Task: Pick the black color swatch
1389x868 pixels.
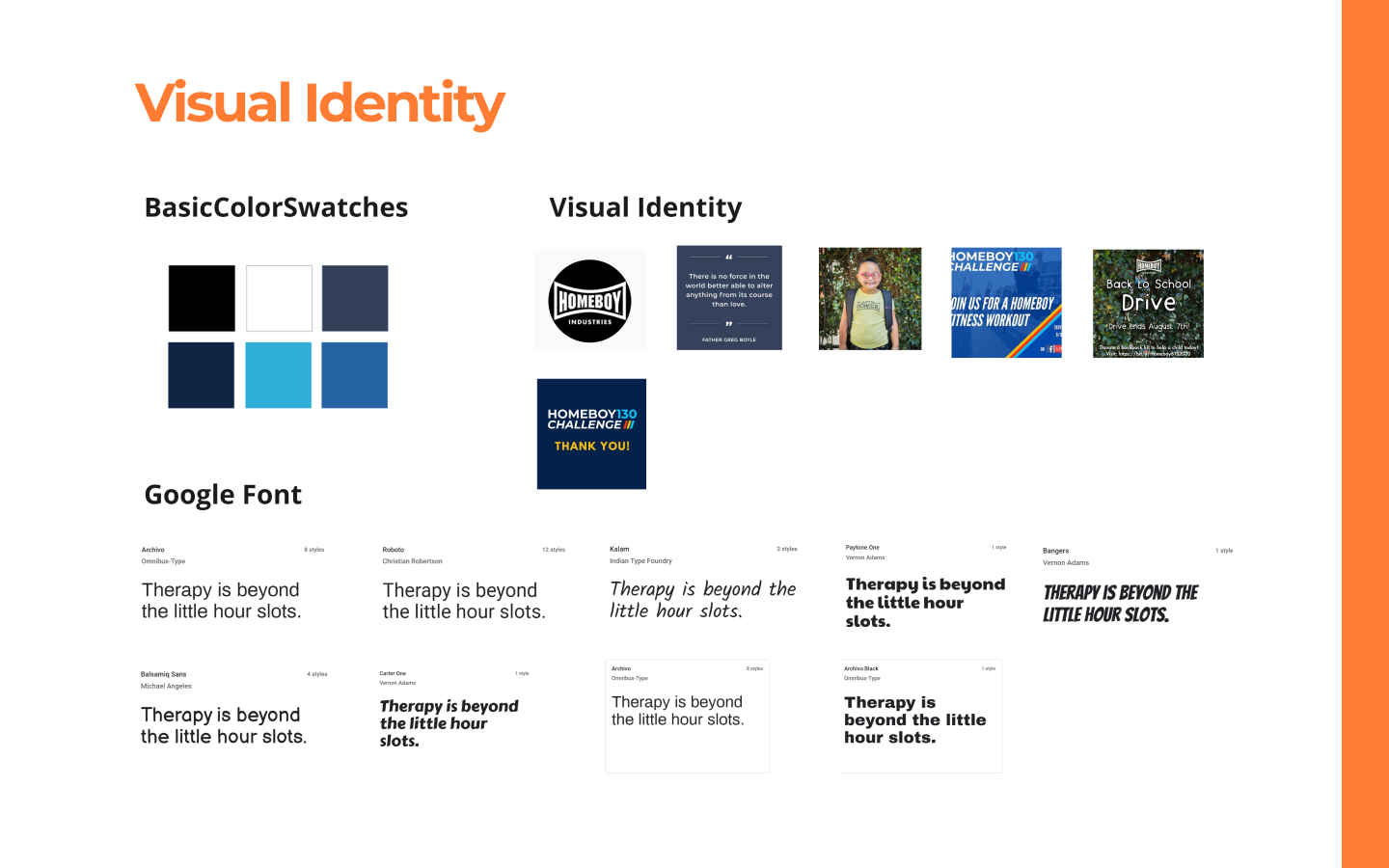Action: click(x=202, y=299)
